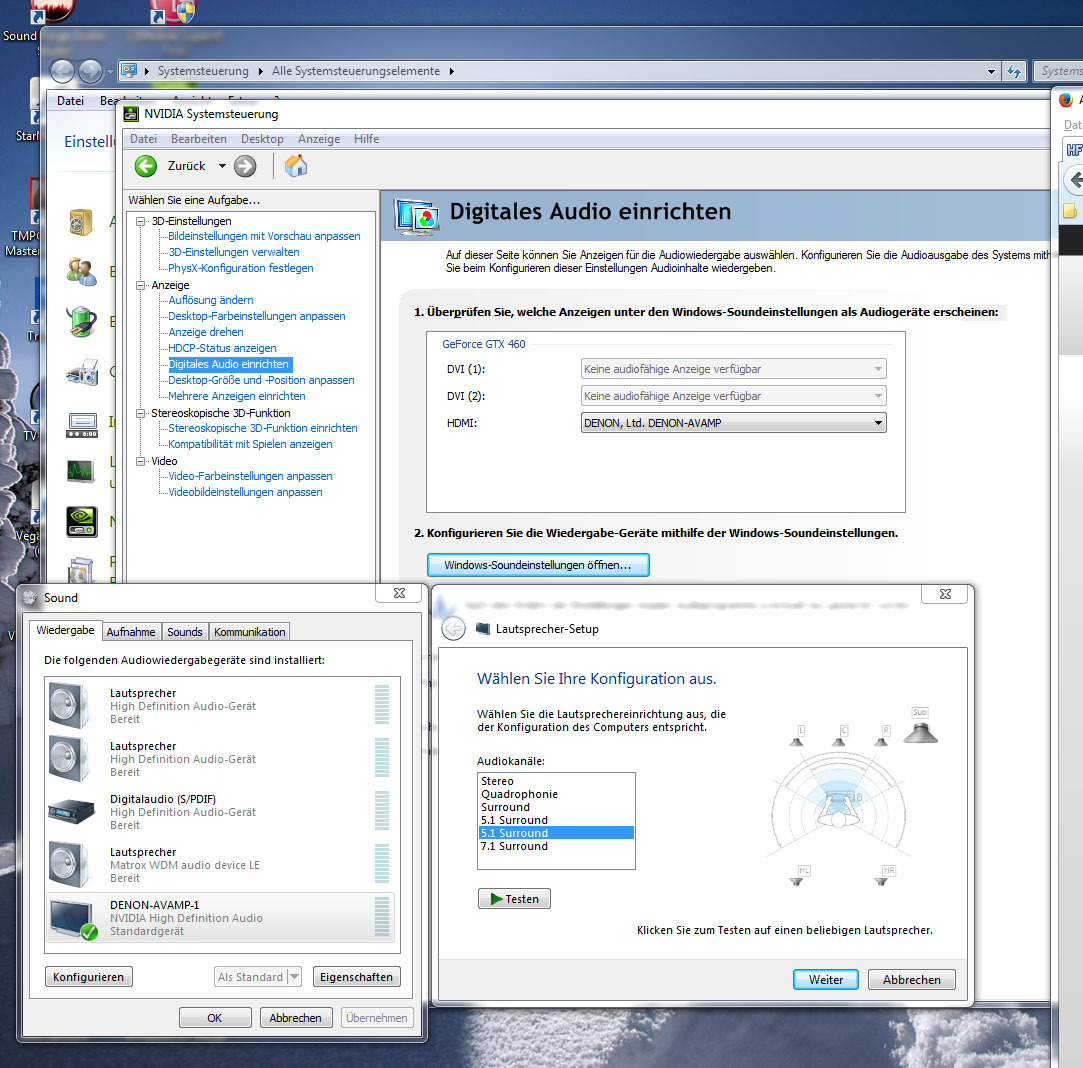Open the Hilfe menu
The width and height of the screenshot is (1083, 1068).
367,139
